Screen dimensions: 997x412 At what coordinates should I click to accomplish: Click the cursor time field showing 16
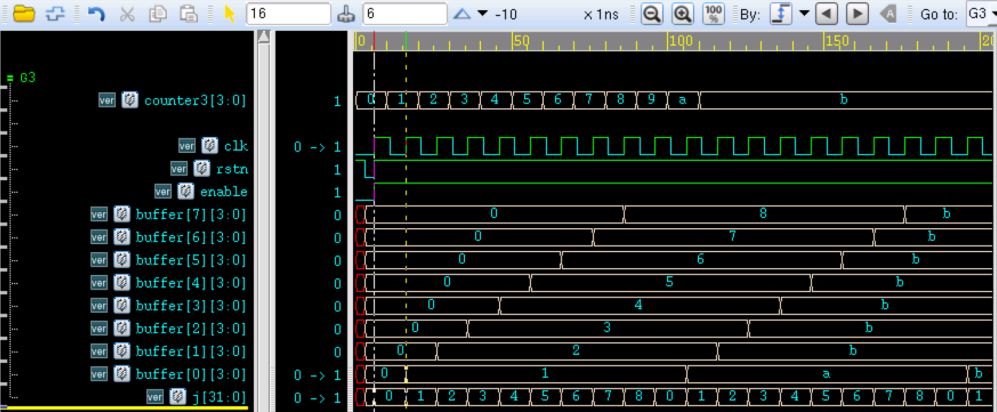(x=287, y=14)
